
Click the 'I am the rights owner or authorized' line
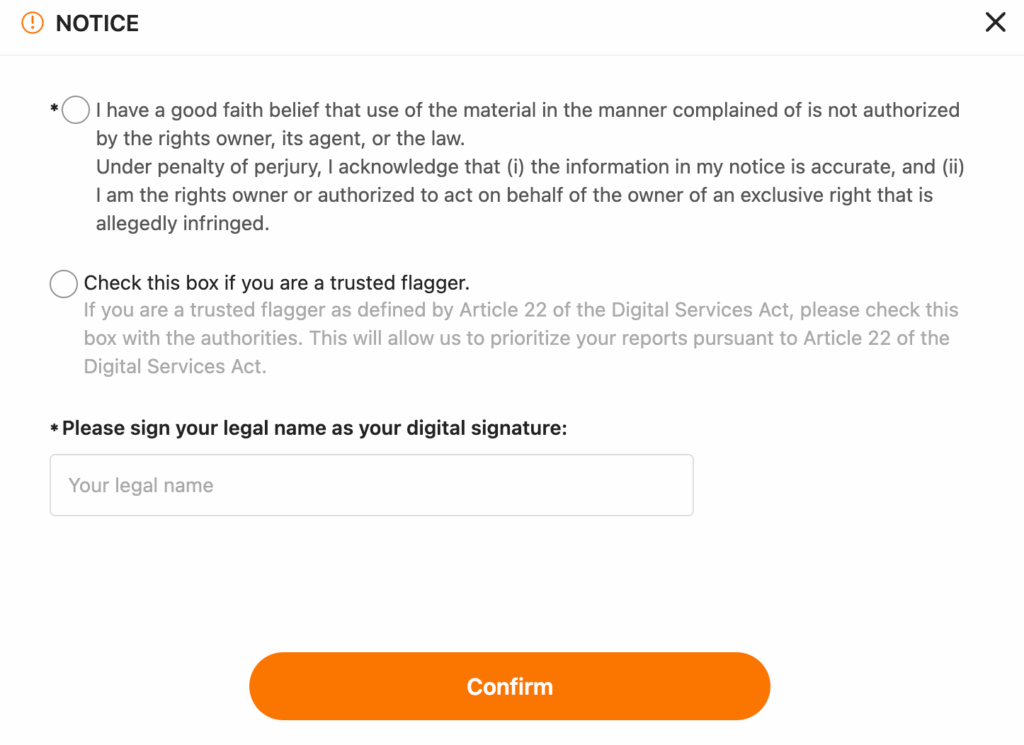point(515,195)
